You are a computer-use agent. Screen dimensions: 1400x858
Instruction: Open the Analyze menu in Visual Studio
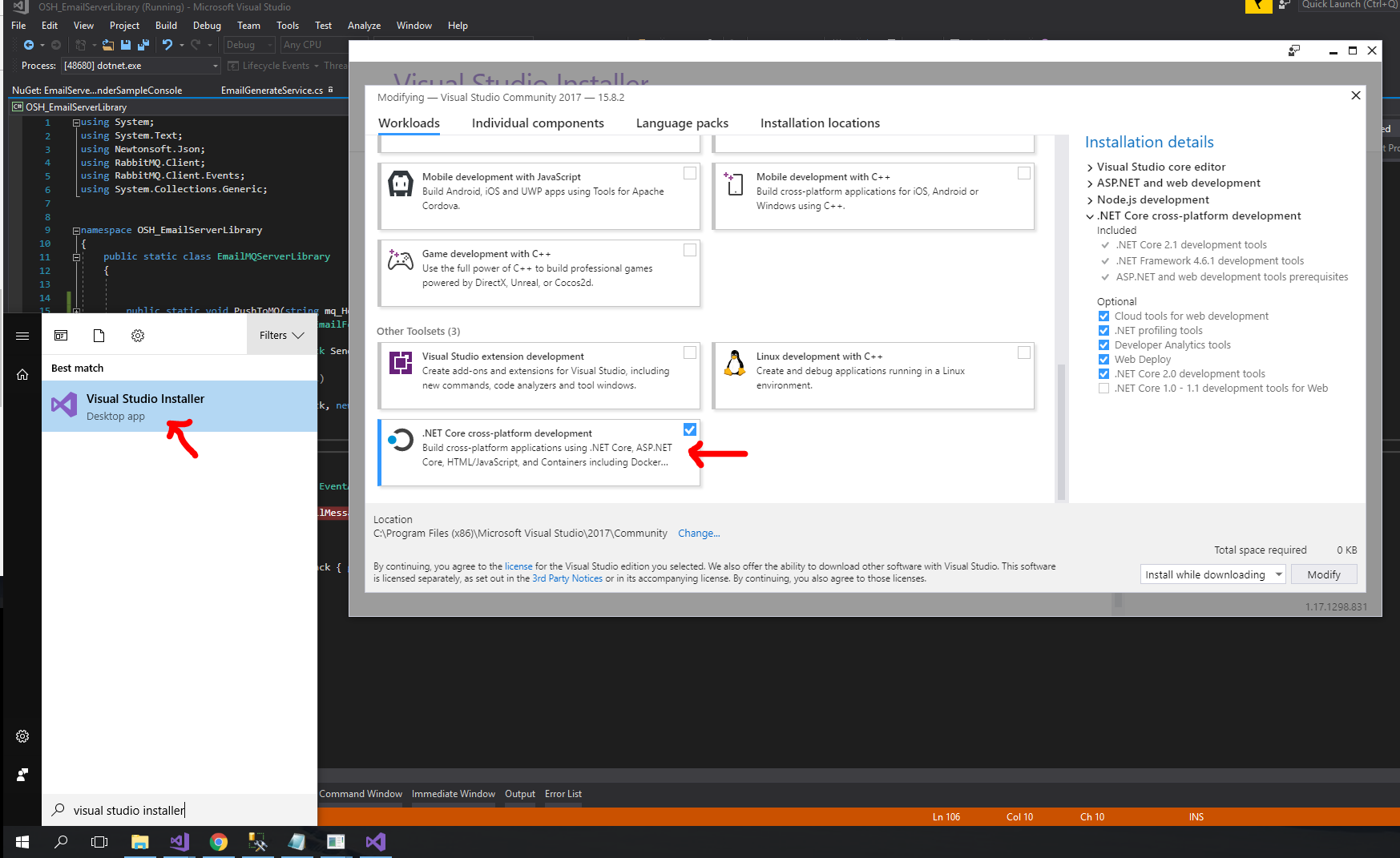364,26
